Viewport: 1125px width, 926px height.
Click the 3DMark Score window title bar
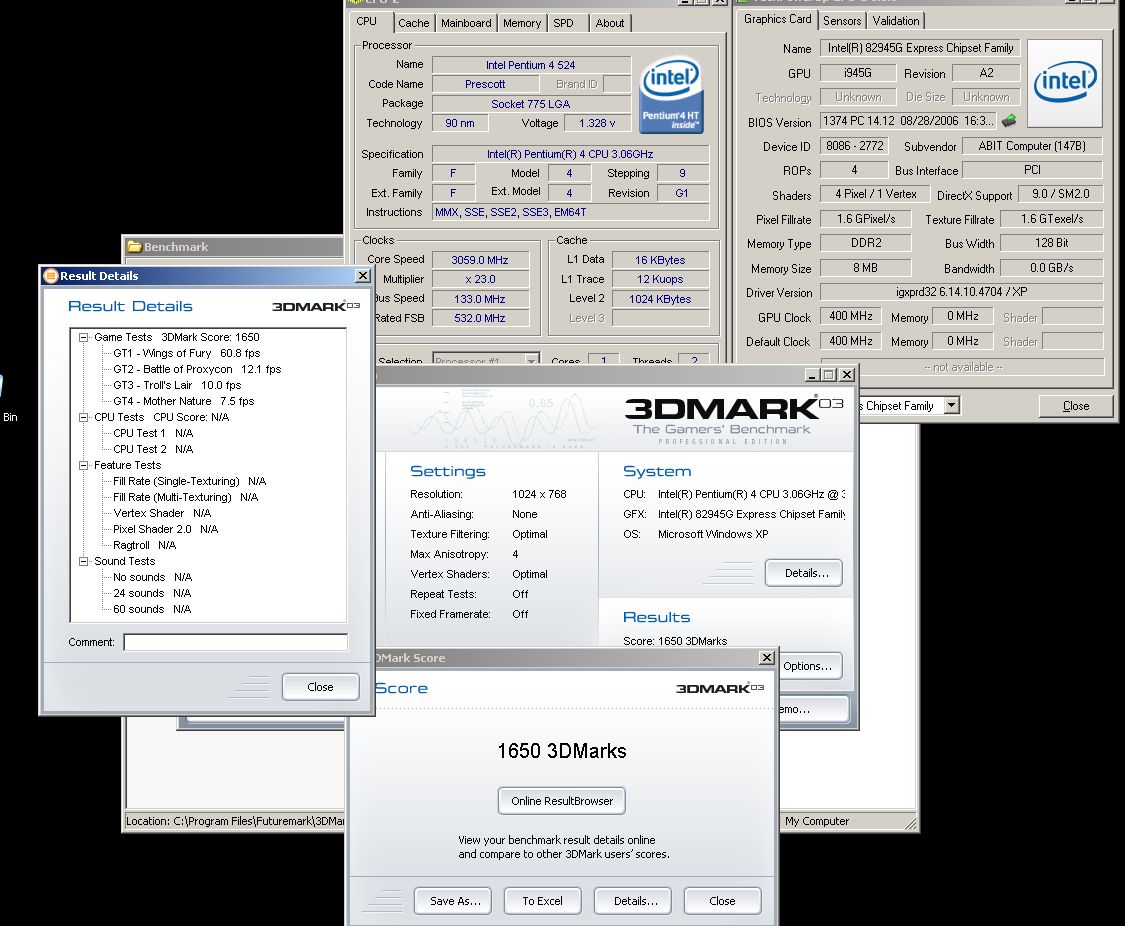pyautogui.click(x=561, y=658)
